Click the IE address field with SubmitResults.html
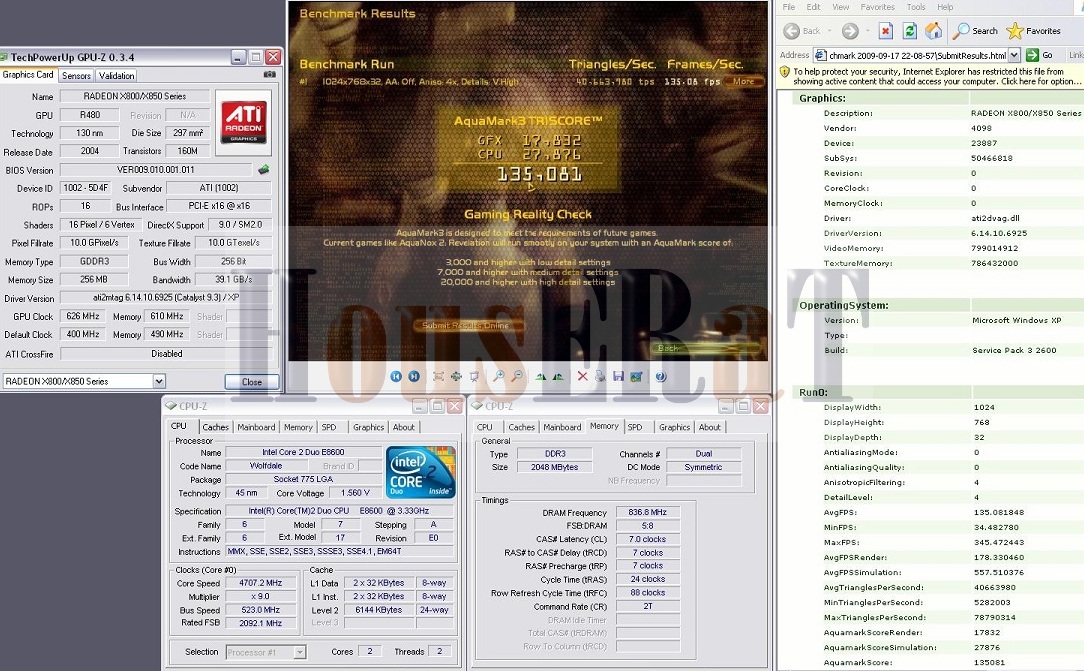Screen dimensions: 1084x671 917,55
